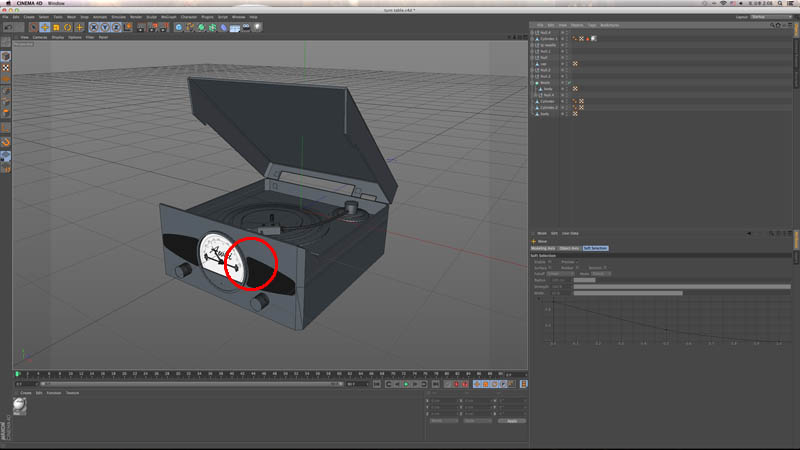
Task: Click the green array modeling icon
Action: click(x=212, y=28)
